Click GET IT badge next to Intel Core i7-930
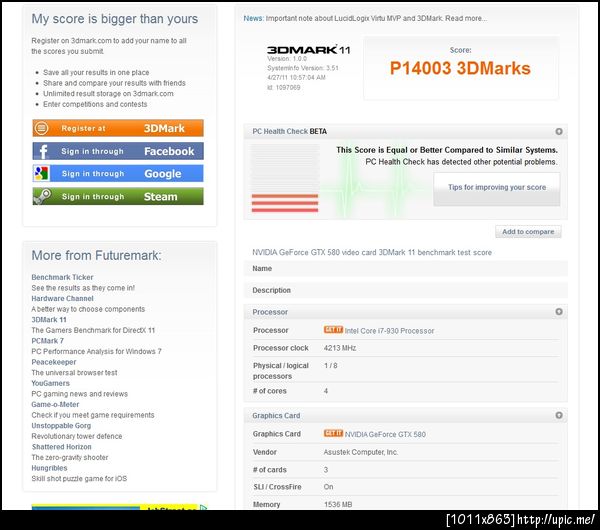600x530 pixels. [333, 329]
